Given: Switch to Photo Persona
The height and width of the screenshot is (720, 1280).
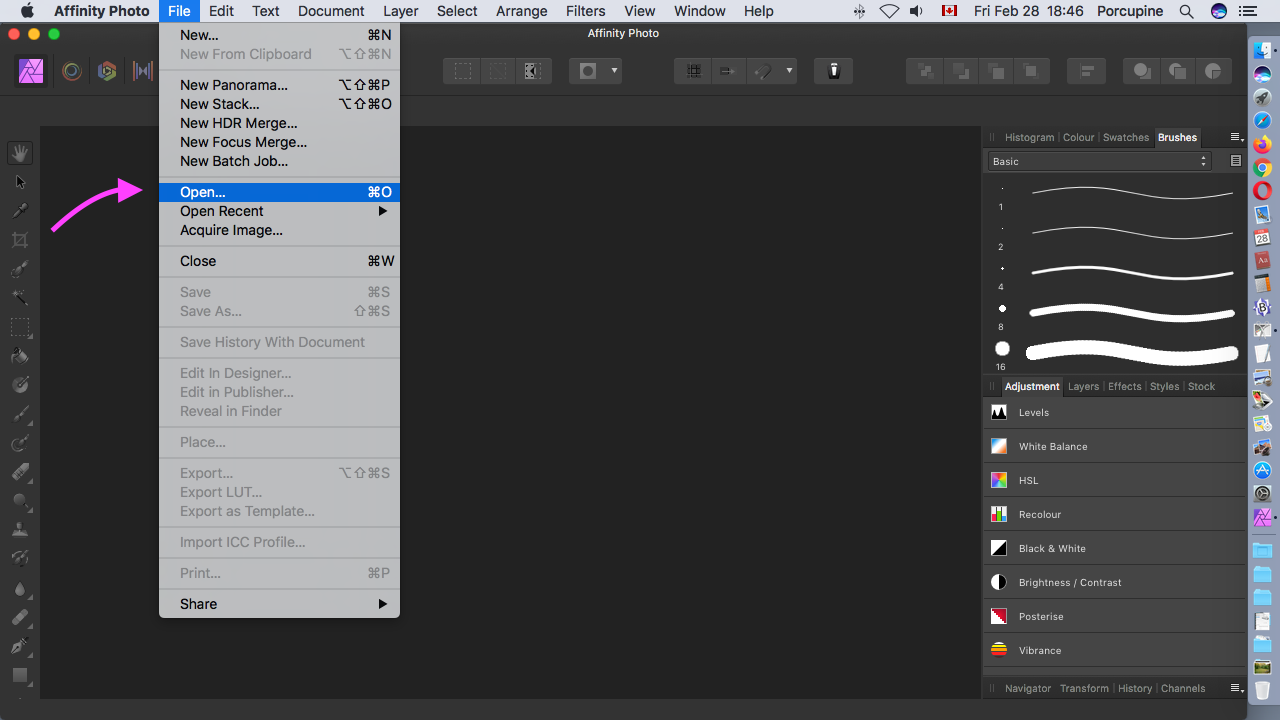Looking at the screenshot, I should coord(32,71).
